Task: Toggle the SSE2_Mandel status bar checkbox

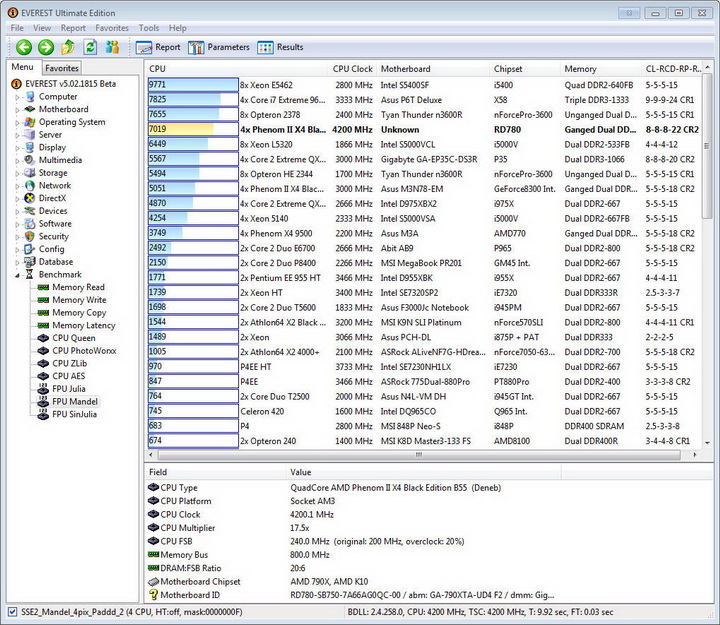Action: 13,612
